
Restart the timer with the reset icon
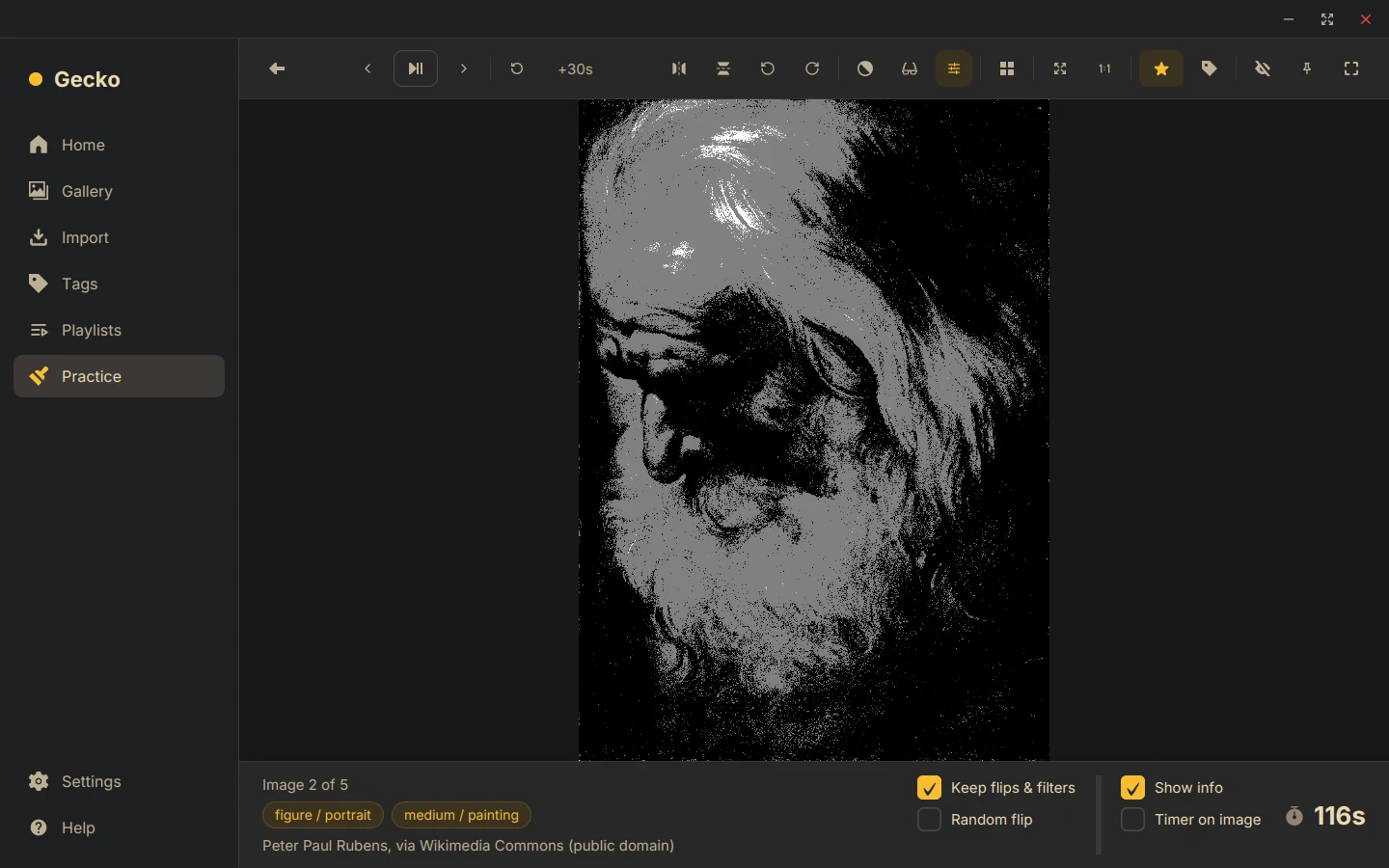(517, 68)
